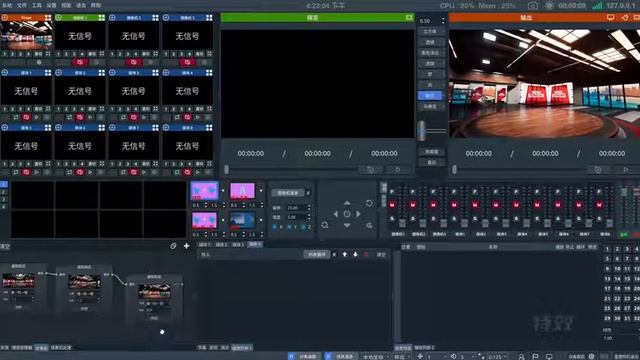Image resolution: width=640 pixels, height=360 pixels.
Task: Toggle the Z axis checkbox in the PTZ panel
Action: pyautogui.click(x=303, y=227)
